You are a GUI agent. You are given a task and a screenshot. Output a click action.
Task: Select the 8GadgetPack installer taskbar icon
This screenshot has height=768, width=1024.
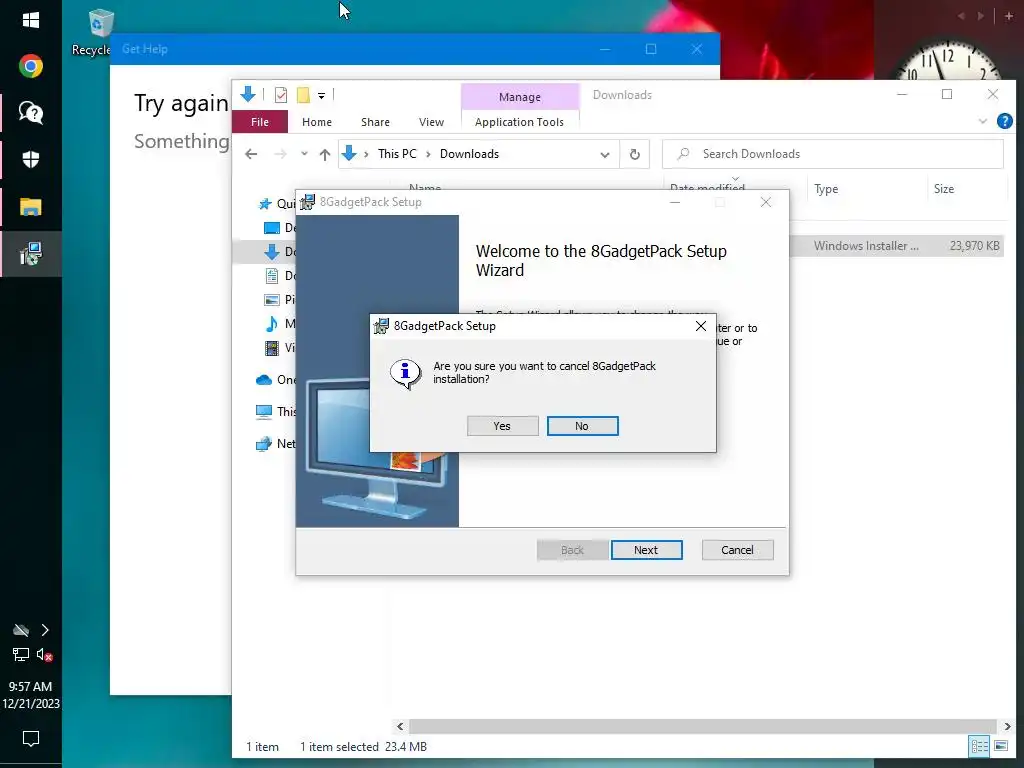point(31,253)
